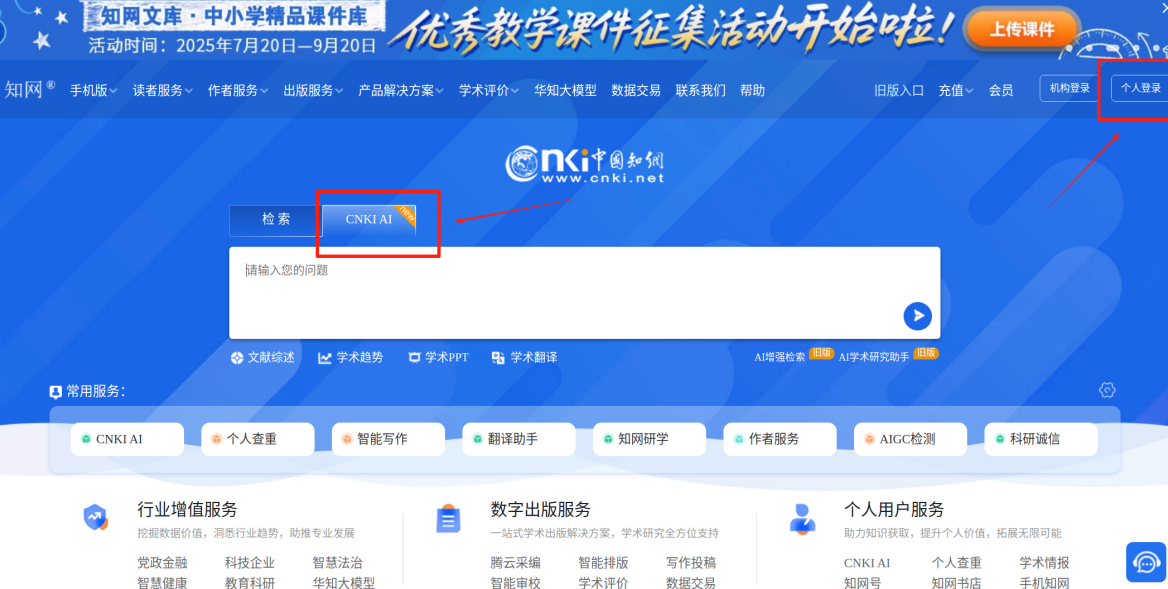
Task: Click the 数字出版服务 heading
Action: click(x=540, y=510)
